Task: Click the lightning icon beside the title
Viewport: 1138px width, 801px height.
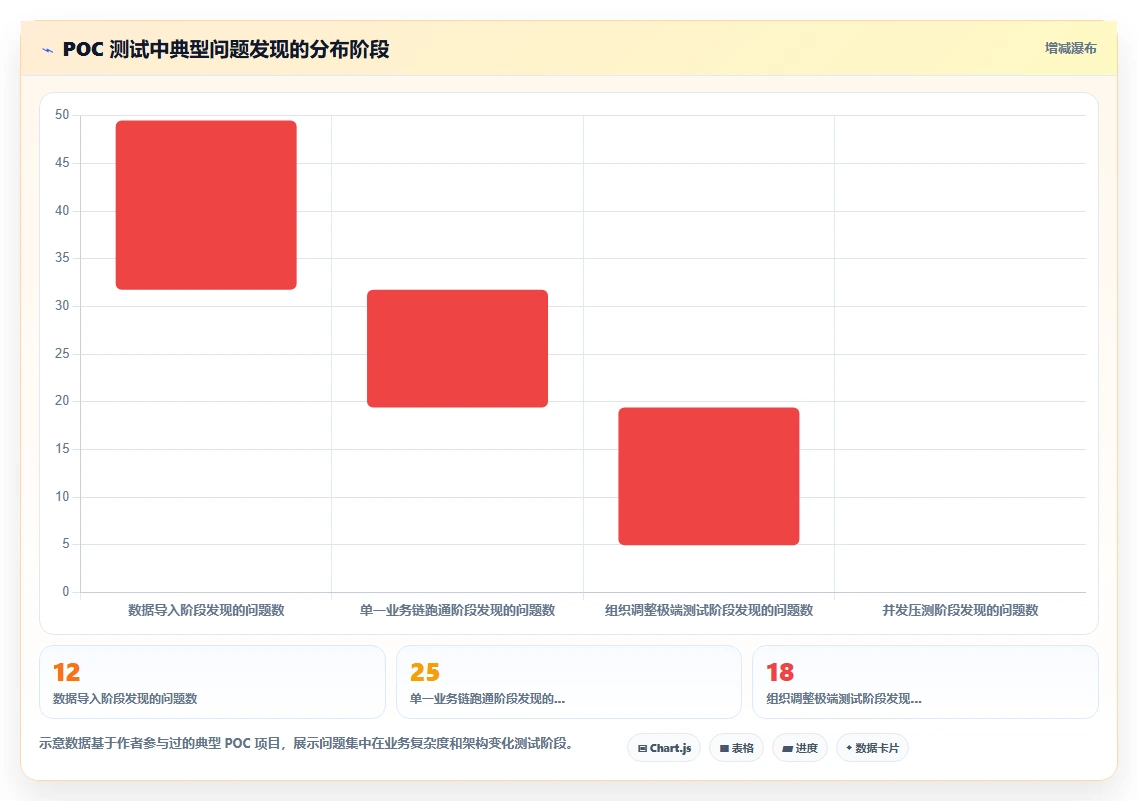Action: click(48, 50)
